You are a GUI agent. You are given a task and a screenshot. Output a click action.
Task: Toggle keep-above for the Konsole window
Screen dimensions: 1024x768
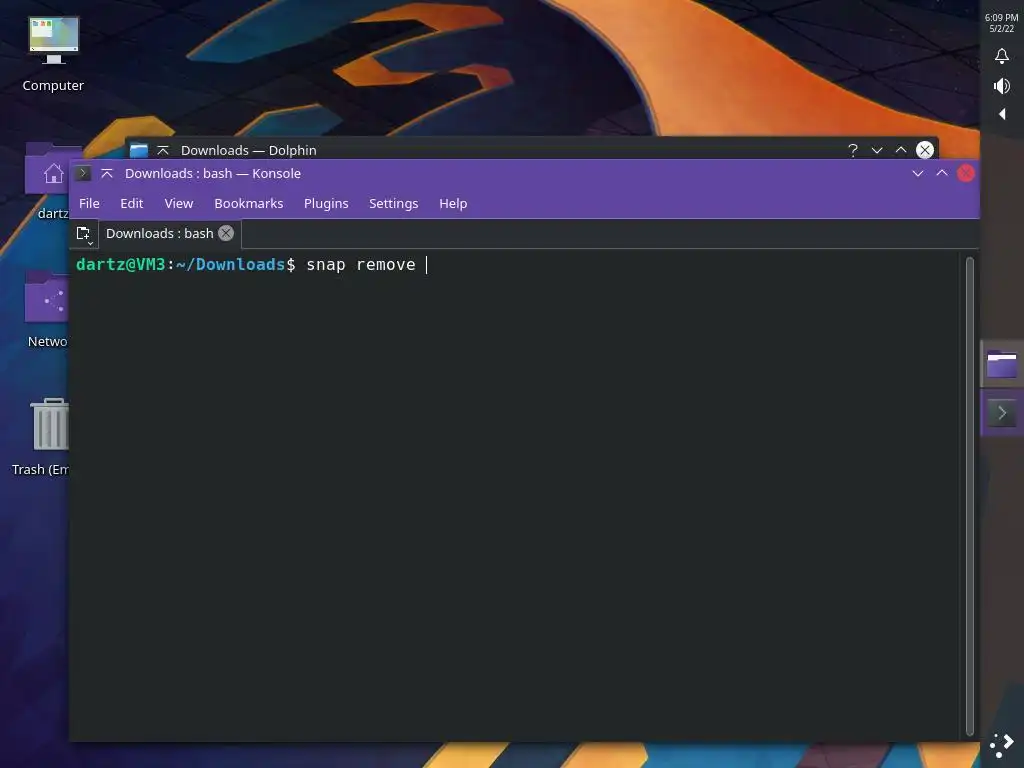click(x=107, y=173)
